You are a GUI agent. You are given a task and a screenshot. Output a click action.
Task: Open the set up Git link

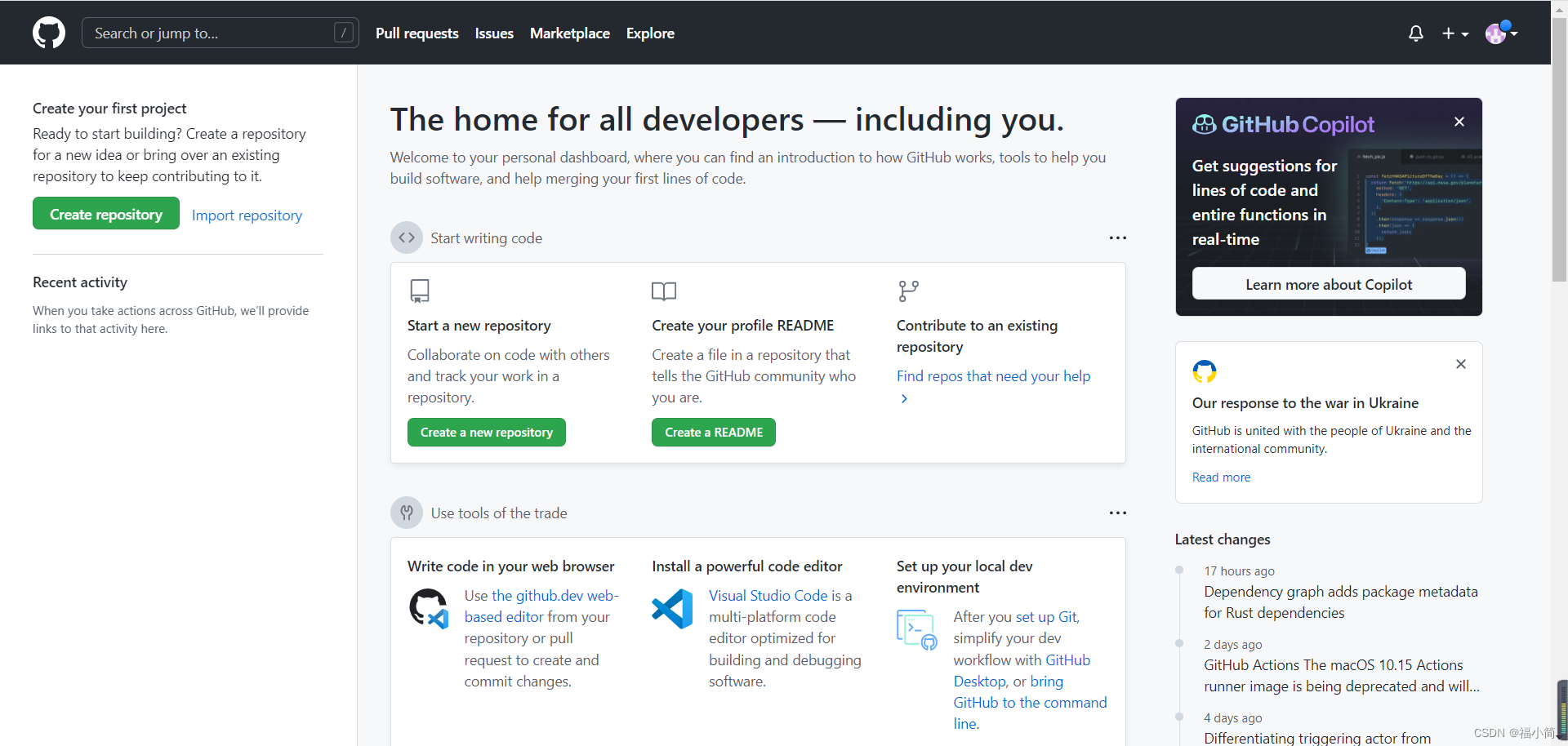point(1046,617)
